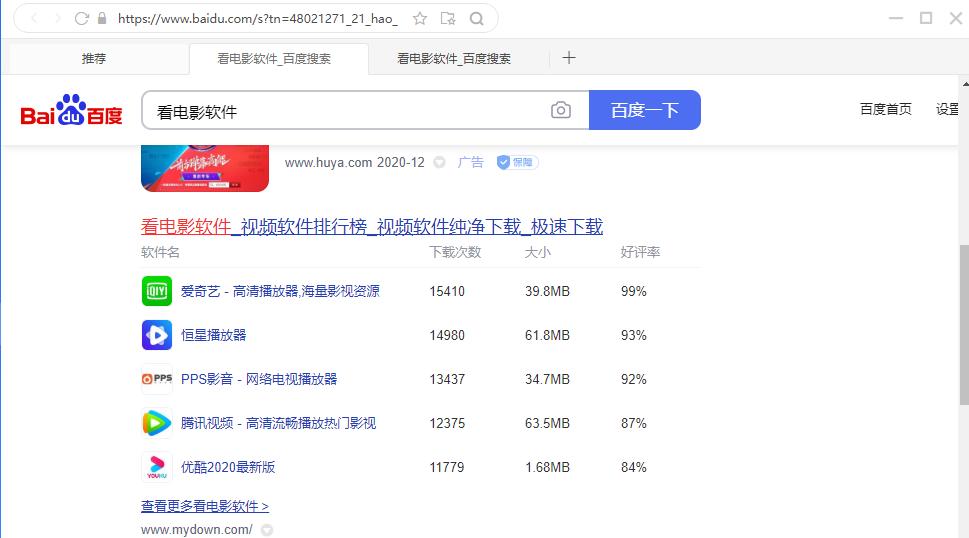Click size value 63.5MB
The image size is (969, 538).
pyautogui.click(x=548, y=423)
